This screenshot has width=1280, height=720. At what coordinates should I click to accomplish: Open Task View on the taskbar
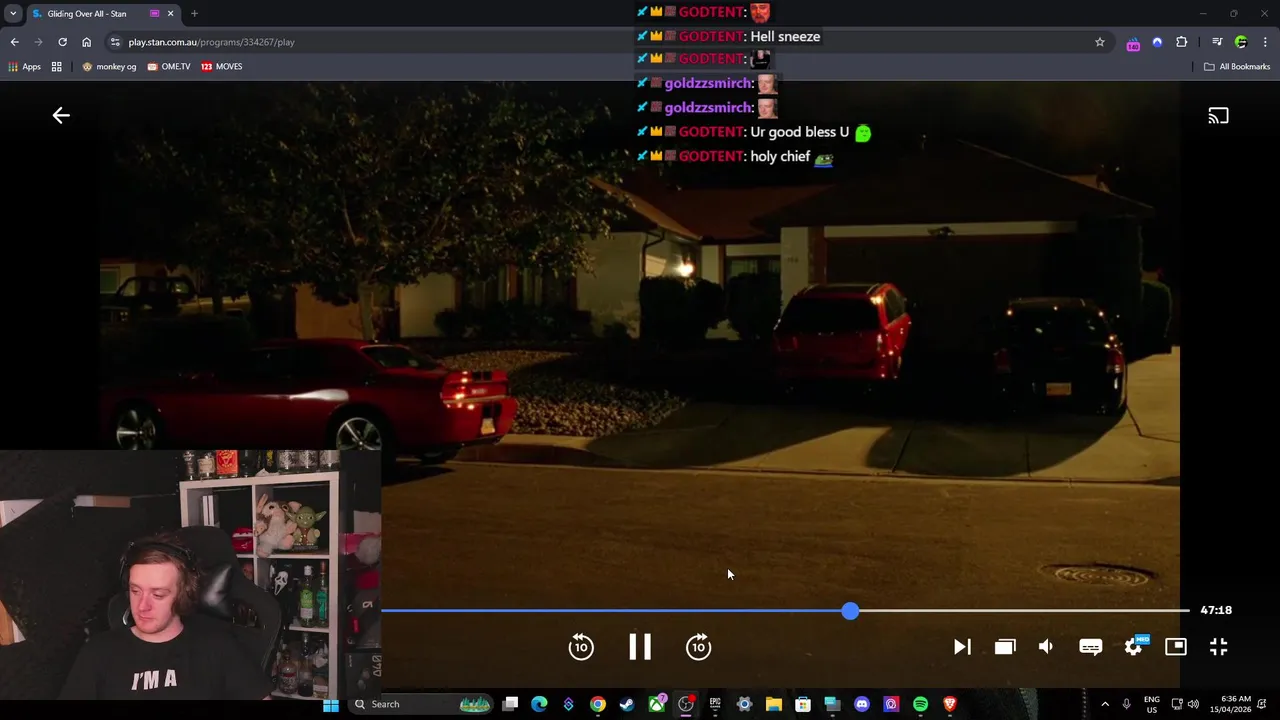pyautogui.click(x=510, y=704)
